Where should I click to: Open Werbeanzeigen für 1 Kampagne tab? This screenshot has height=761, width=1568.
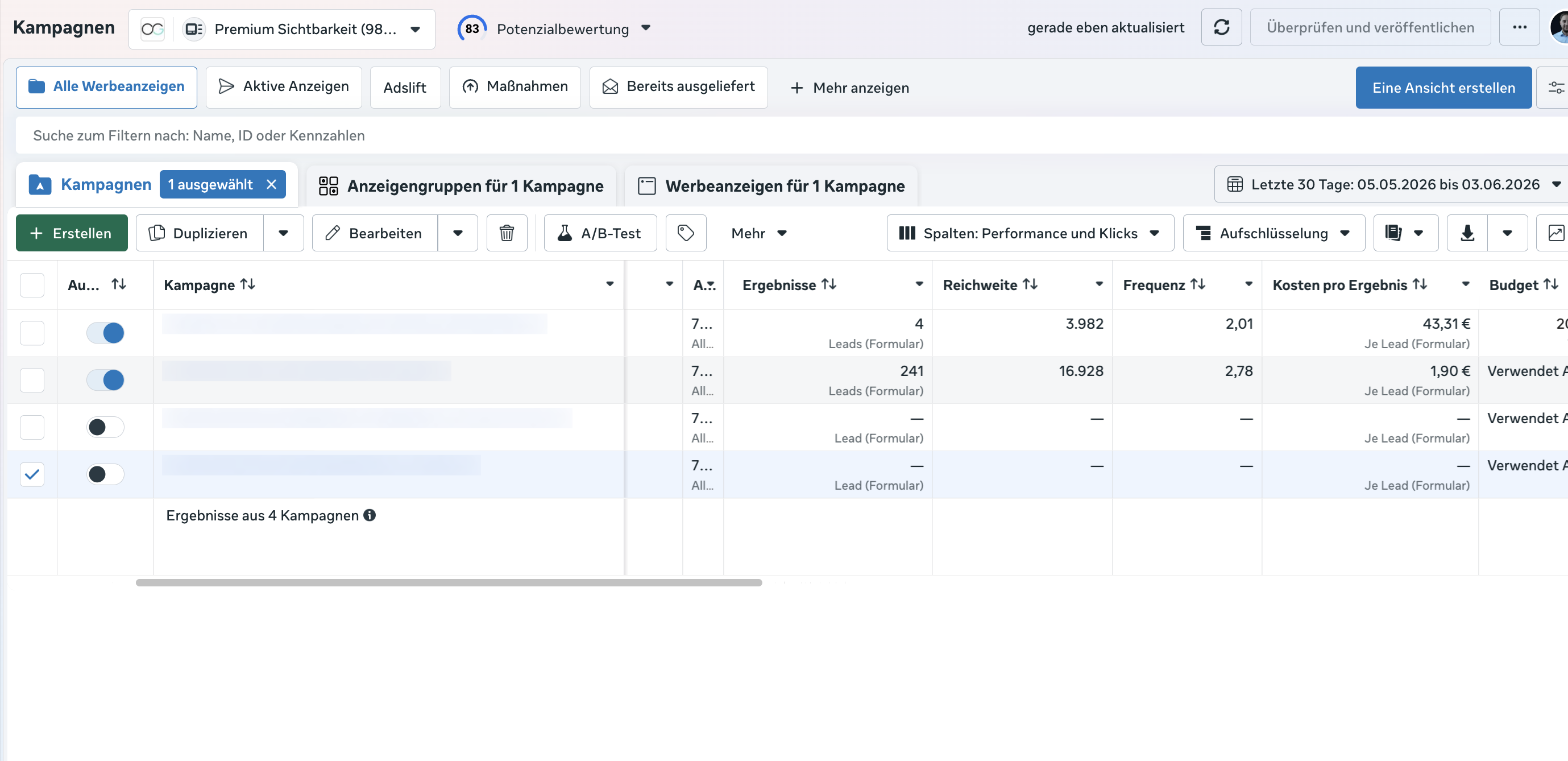(771, 185)
